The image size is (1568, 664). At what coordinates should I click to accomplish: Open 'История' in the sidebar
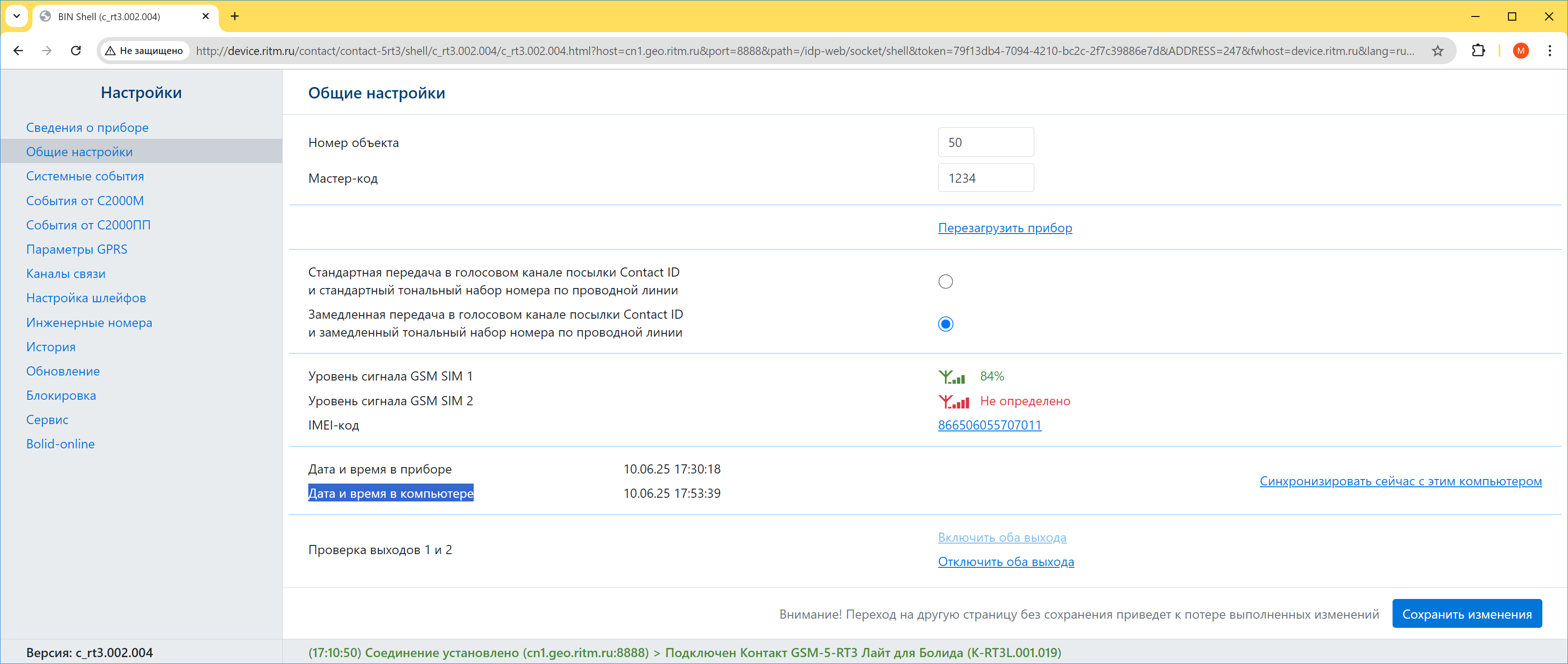coord(51,347)
